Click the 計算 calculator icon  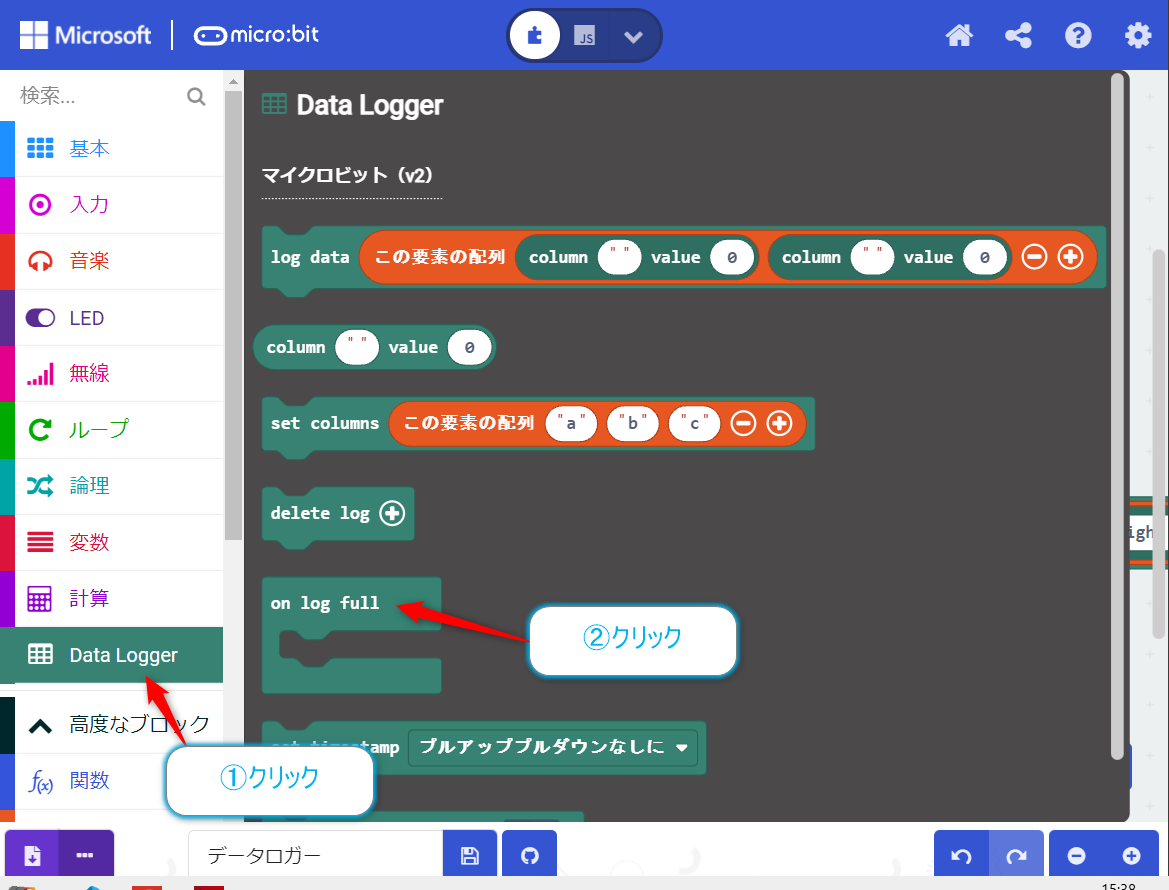(40, 599)
